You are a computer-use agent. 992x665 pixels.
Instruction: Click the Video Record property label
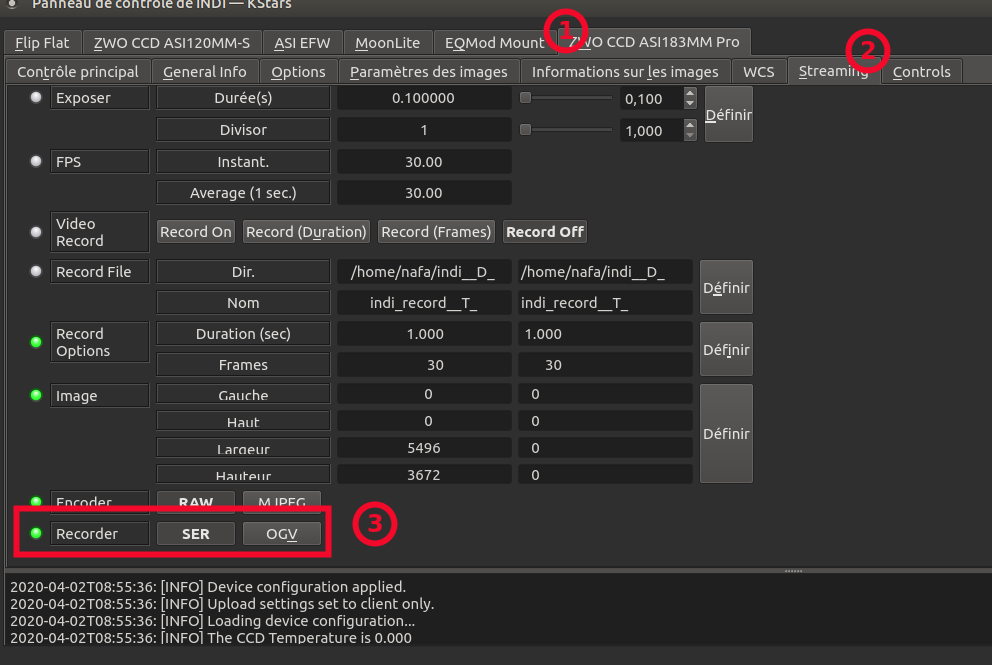coord(99,232)
